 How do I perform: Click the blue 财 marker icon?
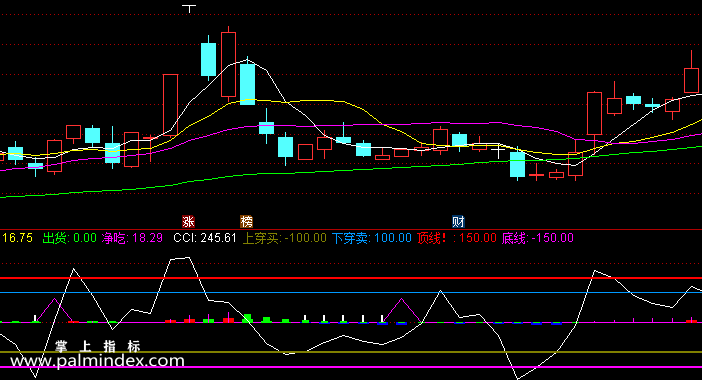click(x=458, y=222)
